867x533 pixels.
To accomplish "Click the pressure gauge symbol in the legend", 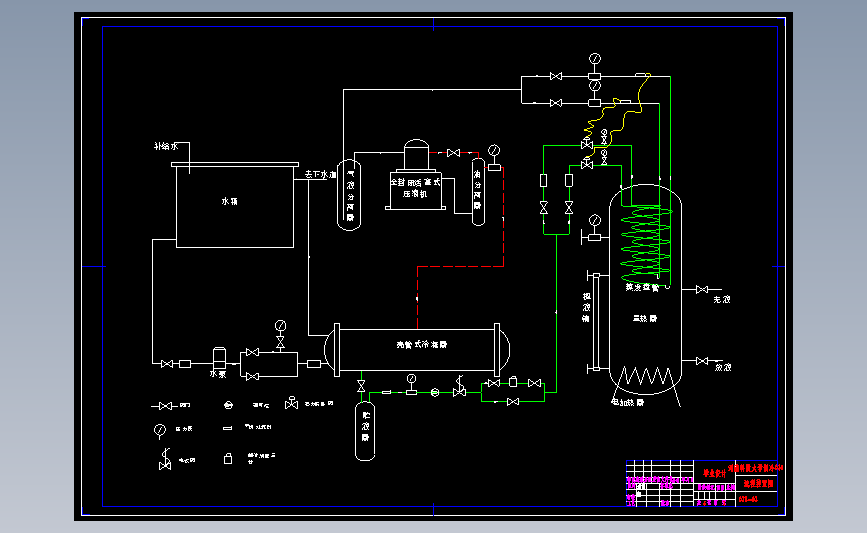I will 160,431.
